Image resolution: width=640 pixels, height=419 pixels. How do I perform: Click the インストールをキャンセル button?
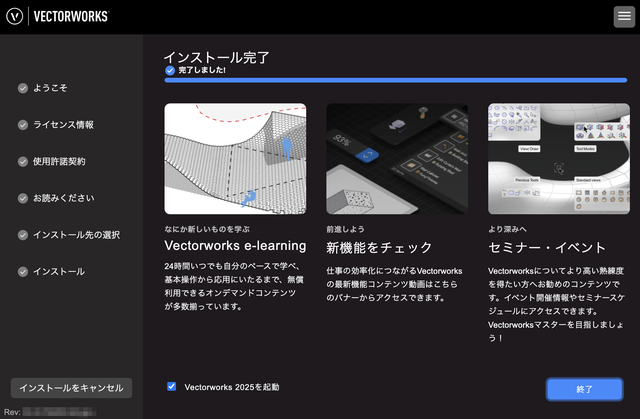pyautogui.click(x=71, y=388)
